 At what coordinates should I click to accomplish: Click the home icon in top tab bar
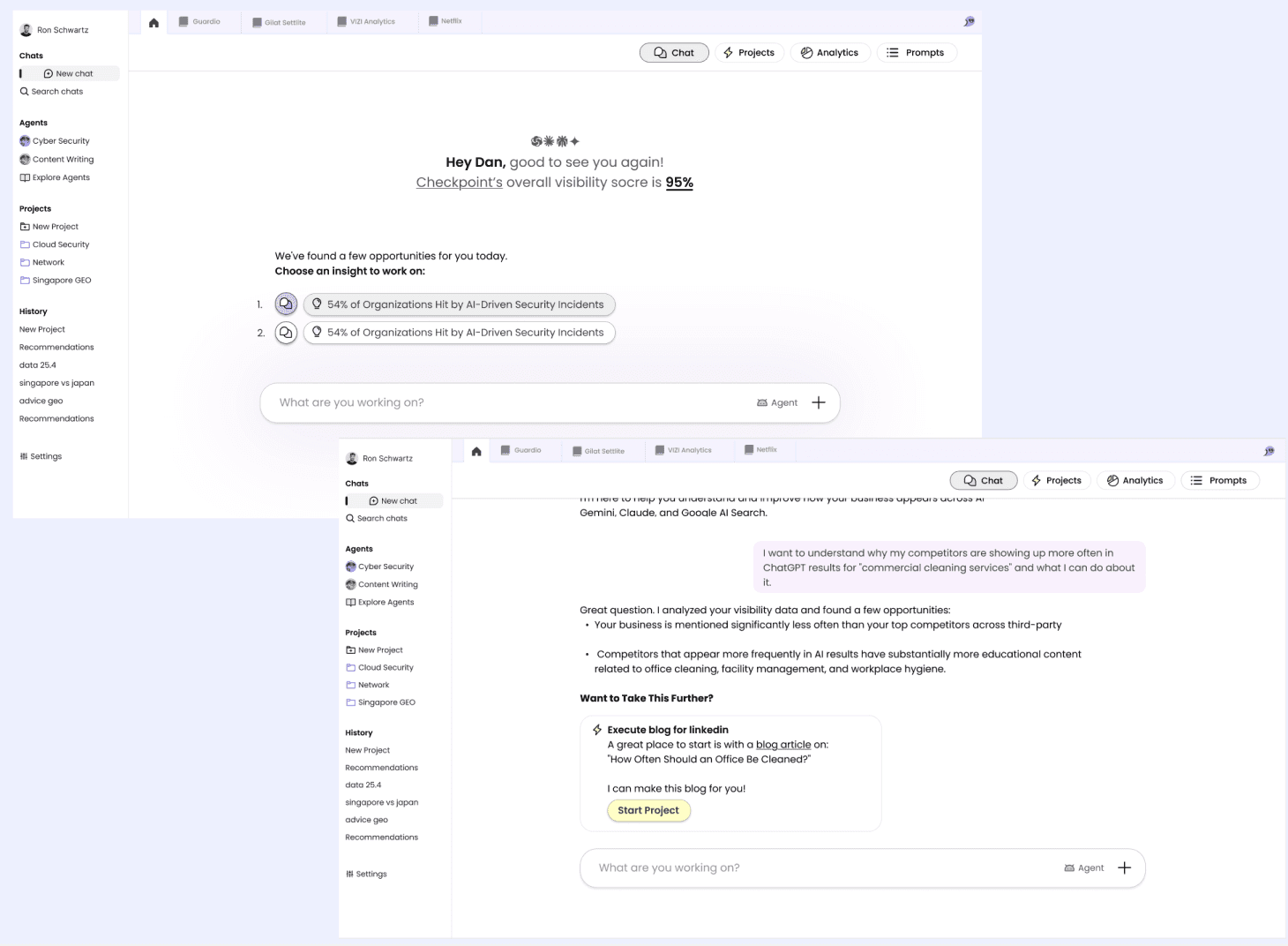point(154,23)
